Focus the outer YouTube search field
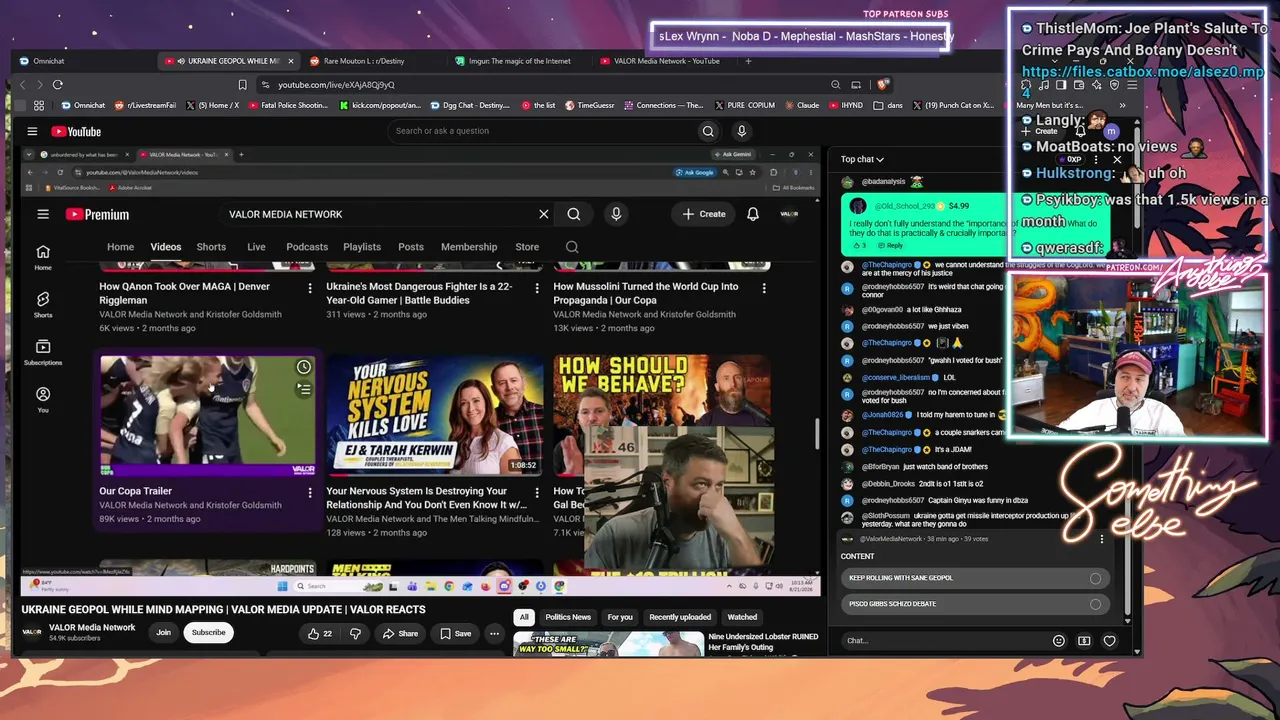The width and height of the screenshot is (1280, 720). click(542, 131)
